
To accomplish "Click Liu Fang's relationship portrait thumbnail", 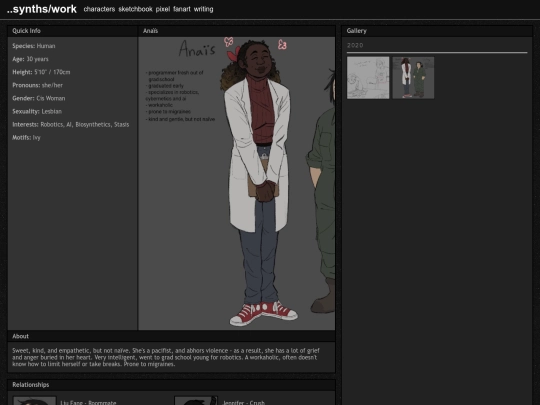I will (x=34, y=401).
